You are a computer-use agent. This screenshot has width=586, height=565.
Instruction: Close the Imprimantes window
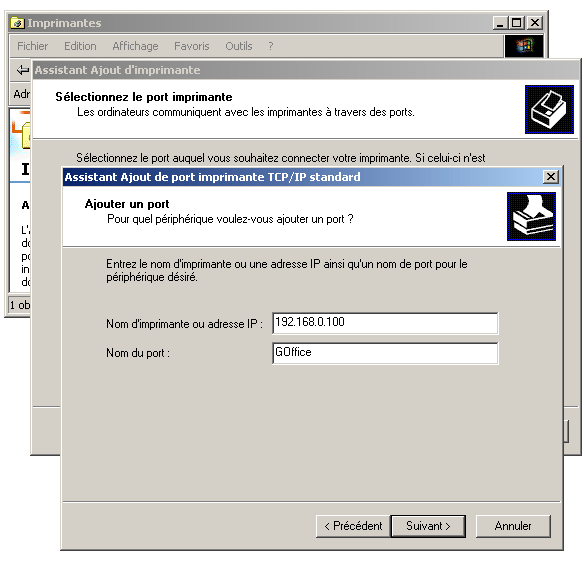click(x=535, y=23)
